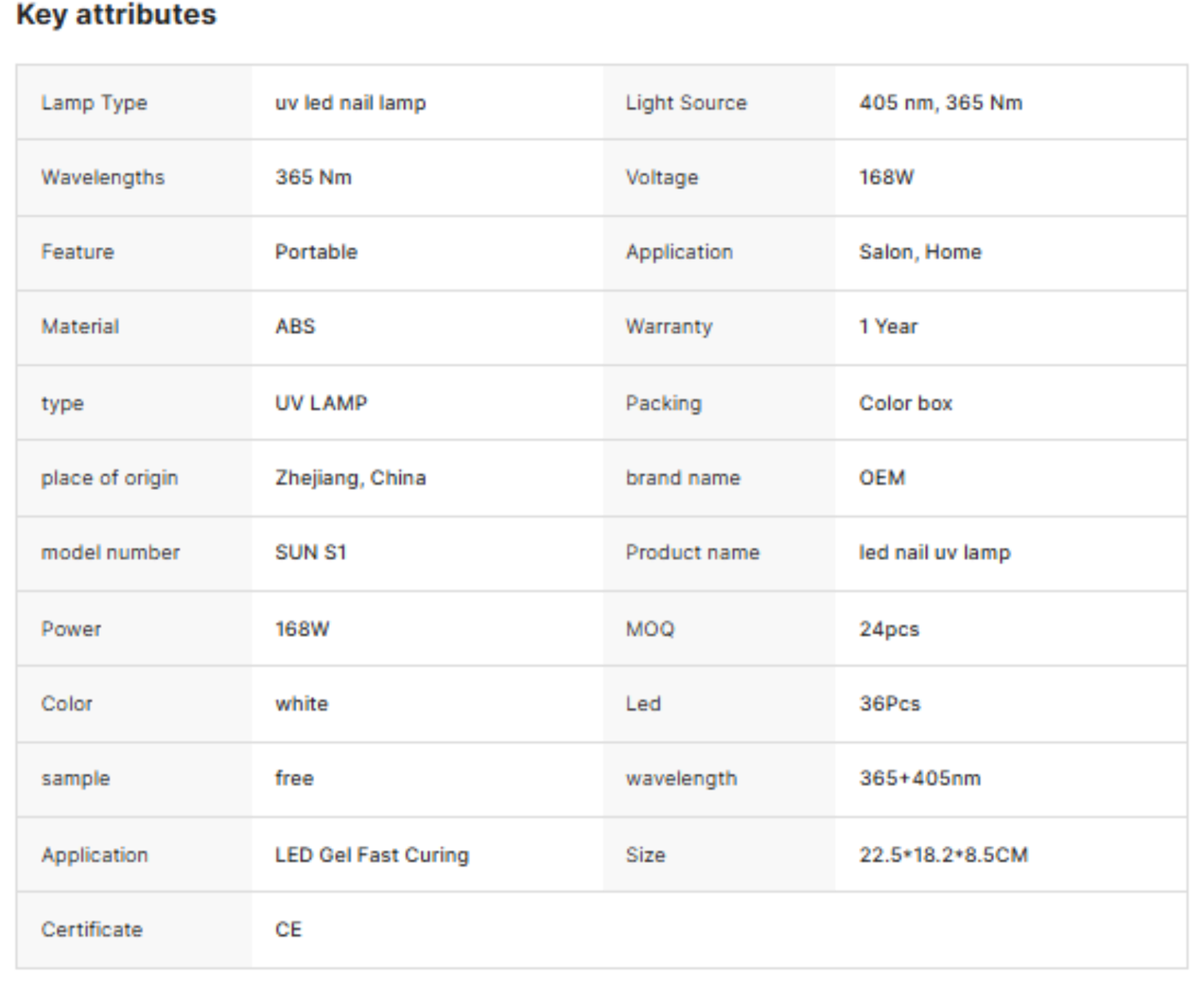Select the Light Source value '405 nm, 365 Nm'
Image resolution: width=1204 pixels, height=987 pixels.
(941, 103)
